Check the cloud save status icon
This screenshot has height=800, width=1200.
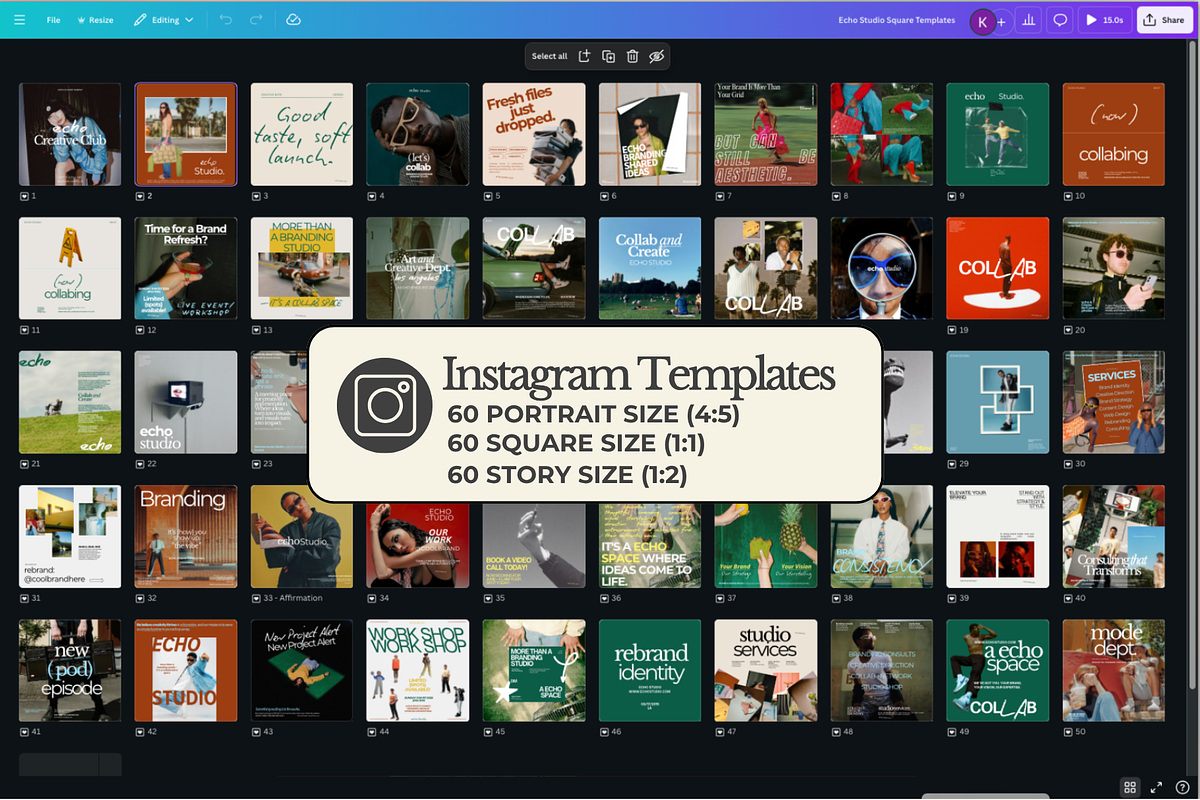point(293,20)
